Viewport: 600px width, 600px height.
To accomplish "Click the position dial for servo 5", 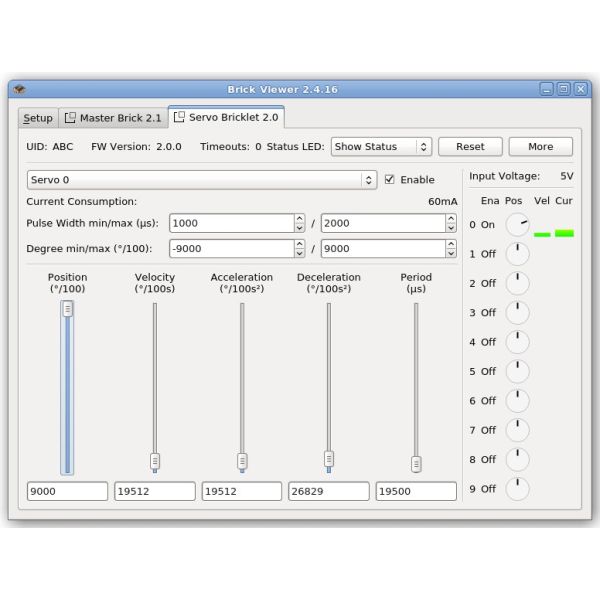I will (517, 371).
